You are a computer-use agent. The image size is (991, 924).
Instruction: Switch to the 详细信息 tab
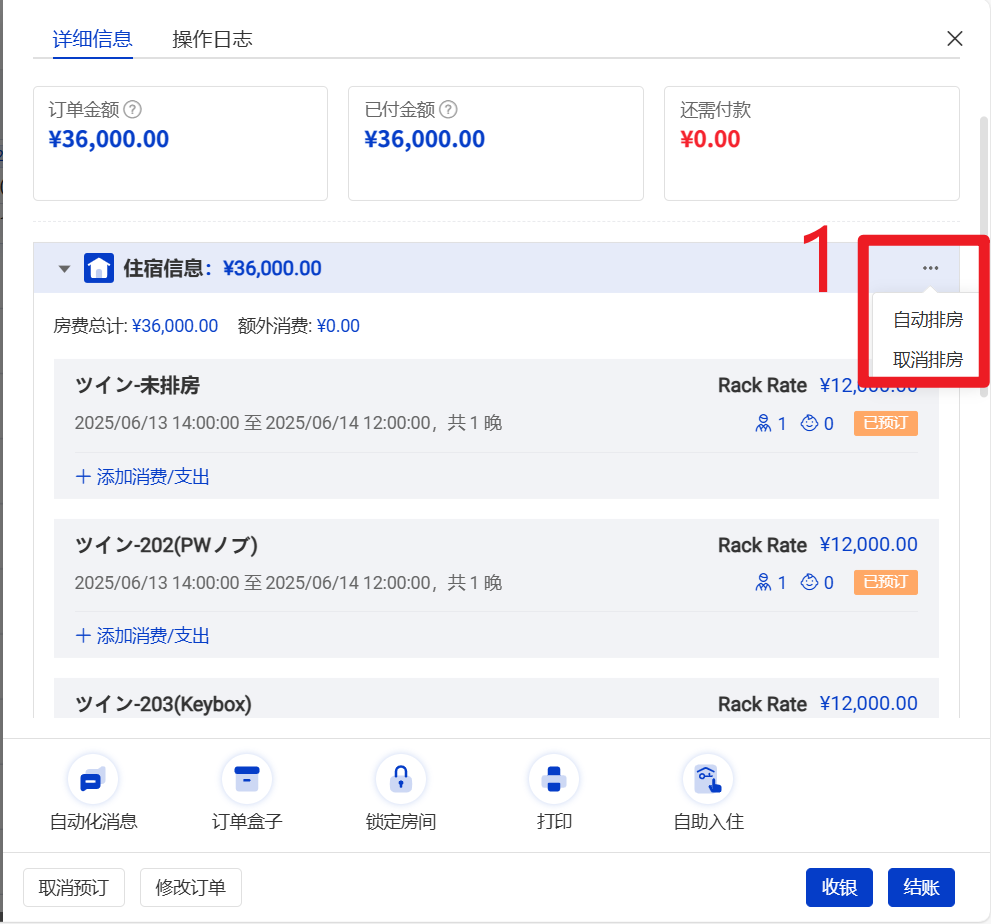(x=93, y=39)
